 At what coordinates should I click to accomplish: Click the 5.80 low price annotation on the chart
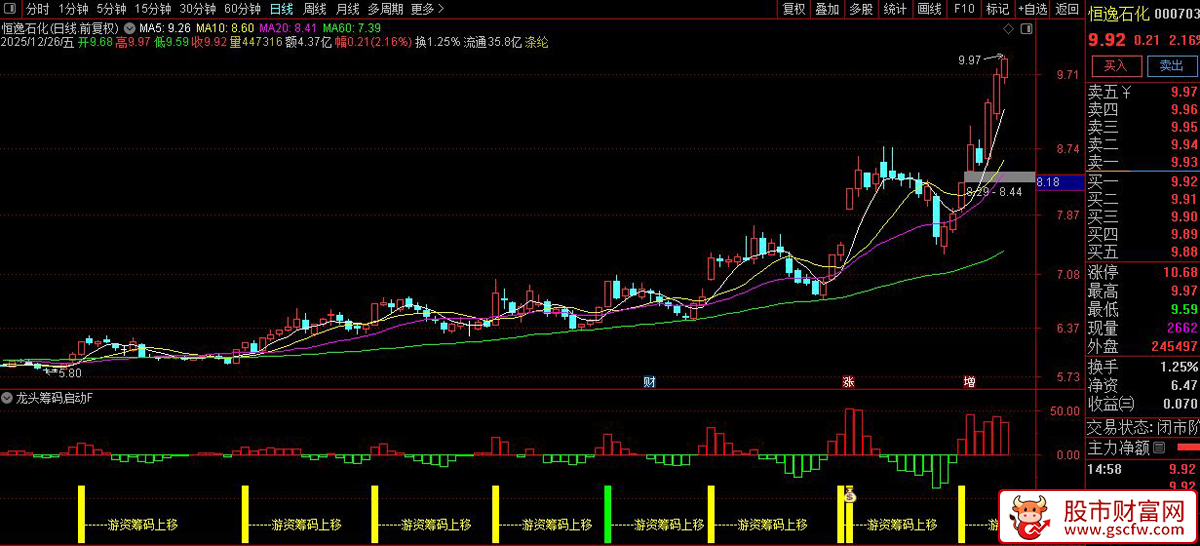coord(69,373)
